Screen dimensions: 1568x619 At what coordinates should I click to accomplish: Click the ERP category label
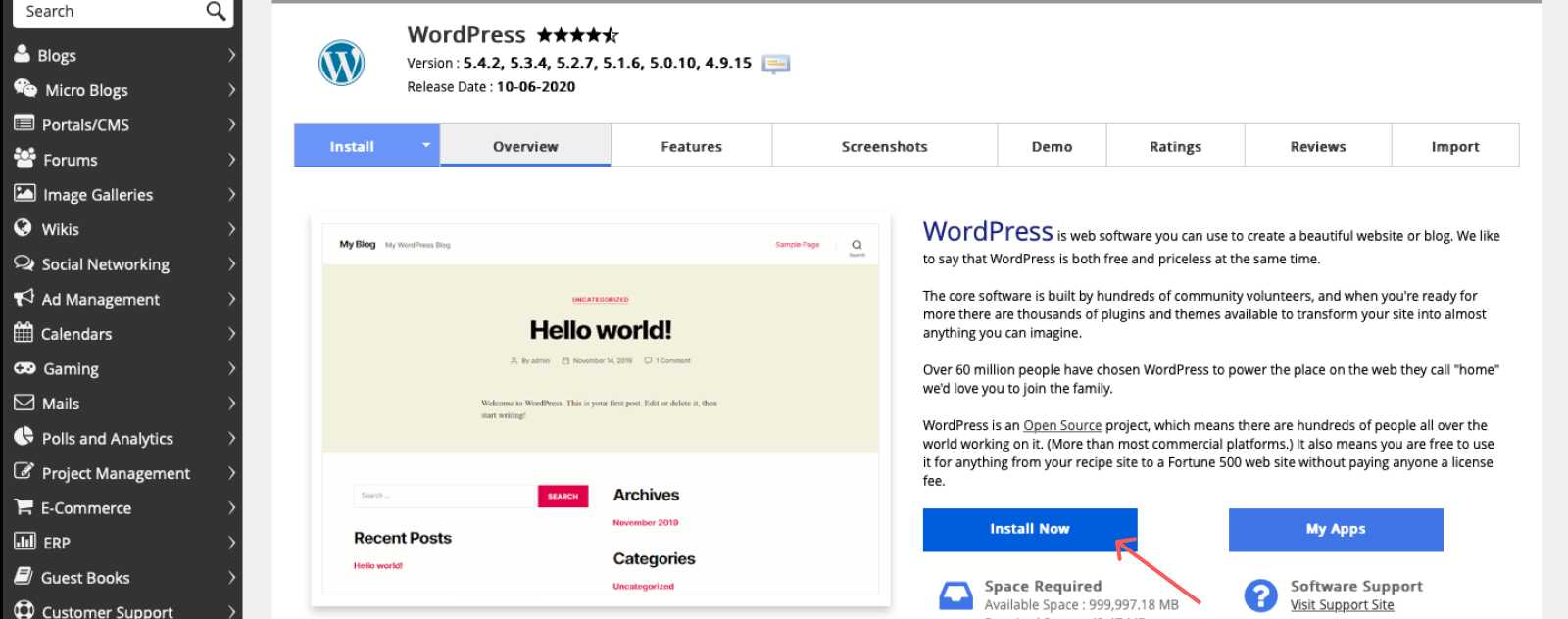(57, 543)
